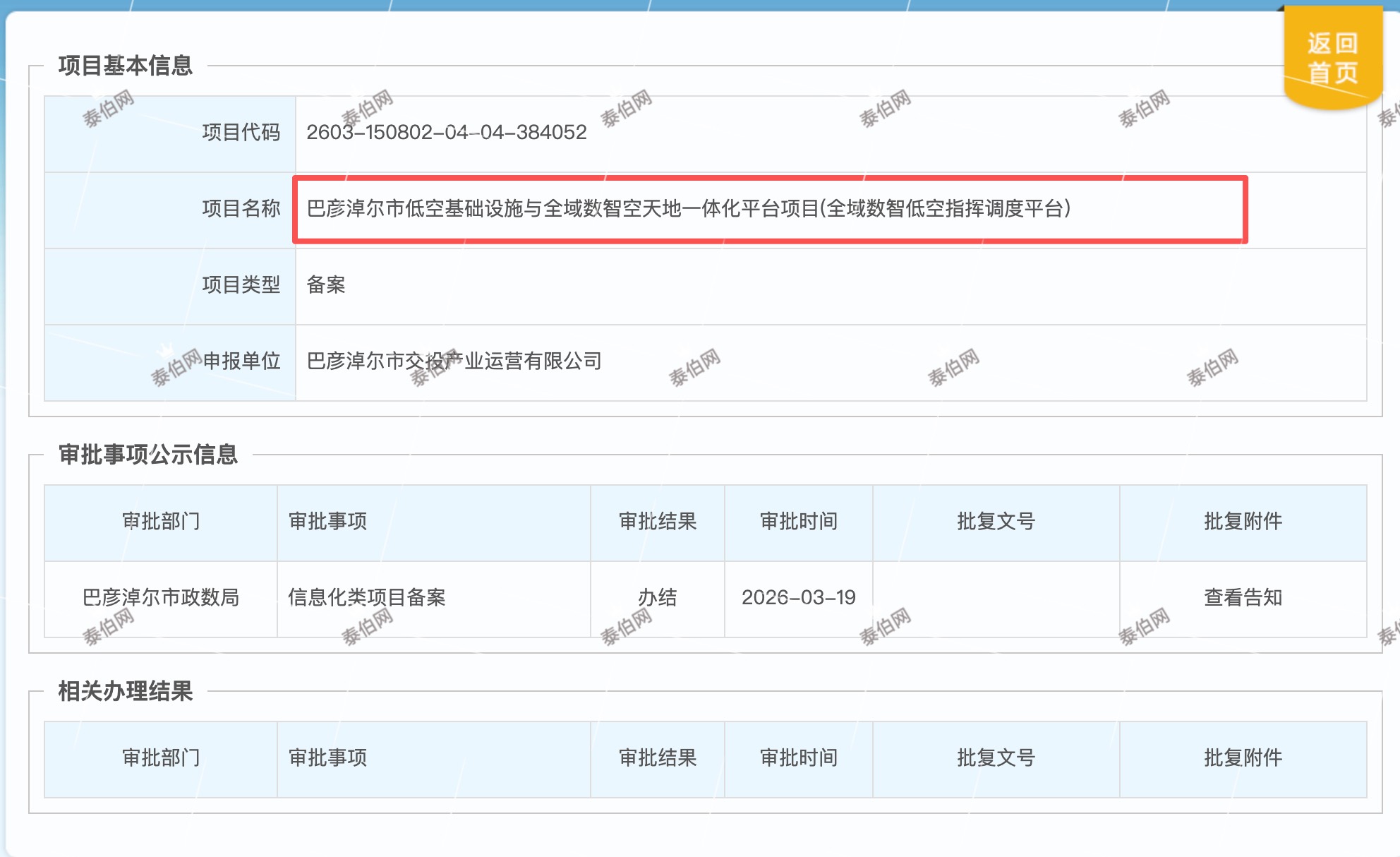This screenshot has height=857, width=1400.
Task: Click 审批部门 header in 相关办理结果 table
Action: [x=161, y=758]
